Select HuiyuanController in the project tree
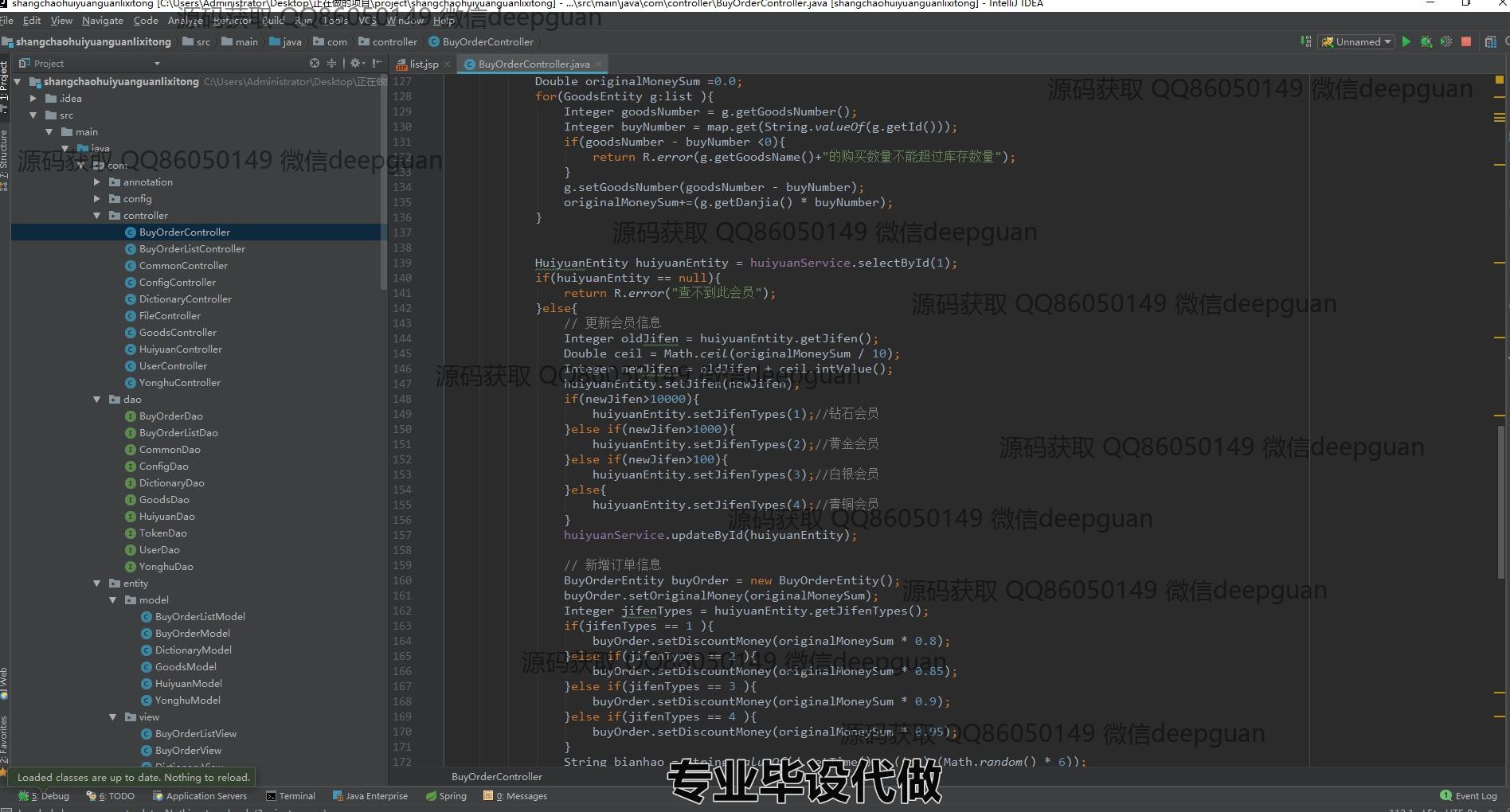 (x=180, y=349)
